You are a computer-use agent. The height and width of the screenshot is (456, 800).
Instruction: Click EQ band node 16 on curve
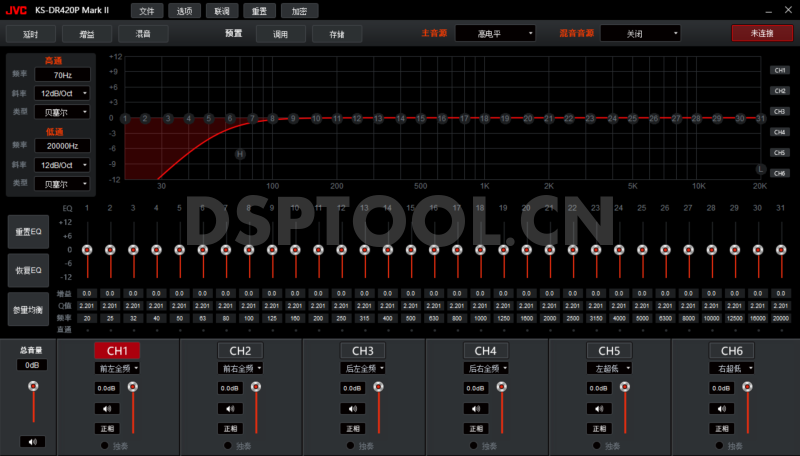pos(441,118)
